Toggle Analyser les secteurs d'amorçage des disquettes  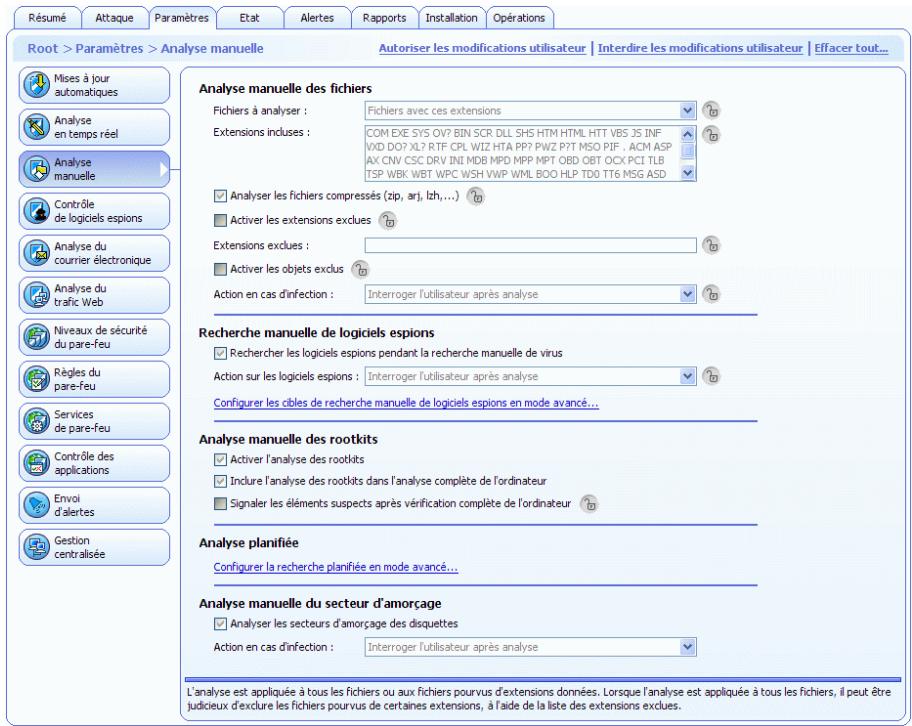pos(220,624)
